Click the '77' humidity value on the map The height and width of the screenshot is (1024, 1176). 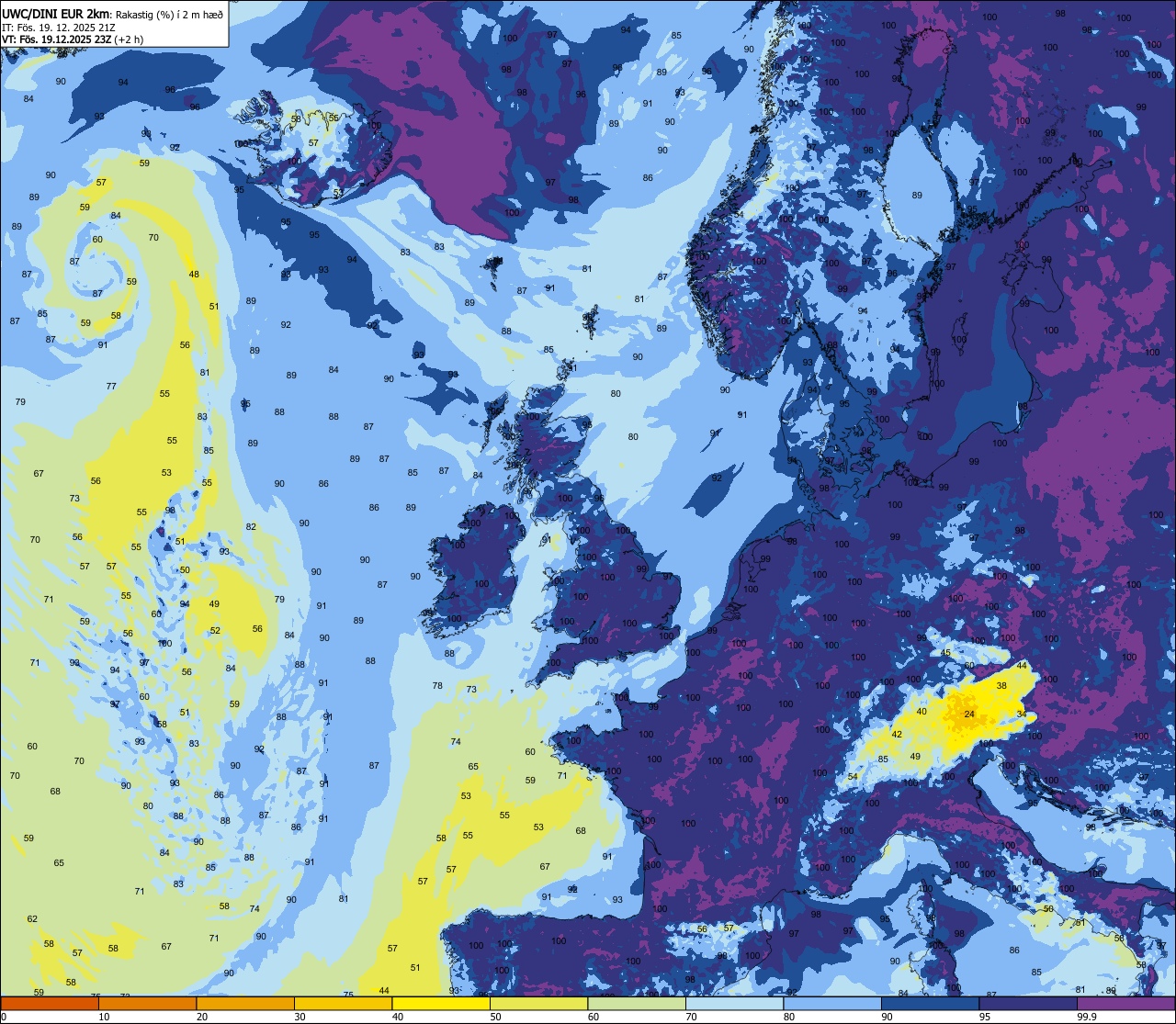[x=111, y=386]
